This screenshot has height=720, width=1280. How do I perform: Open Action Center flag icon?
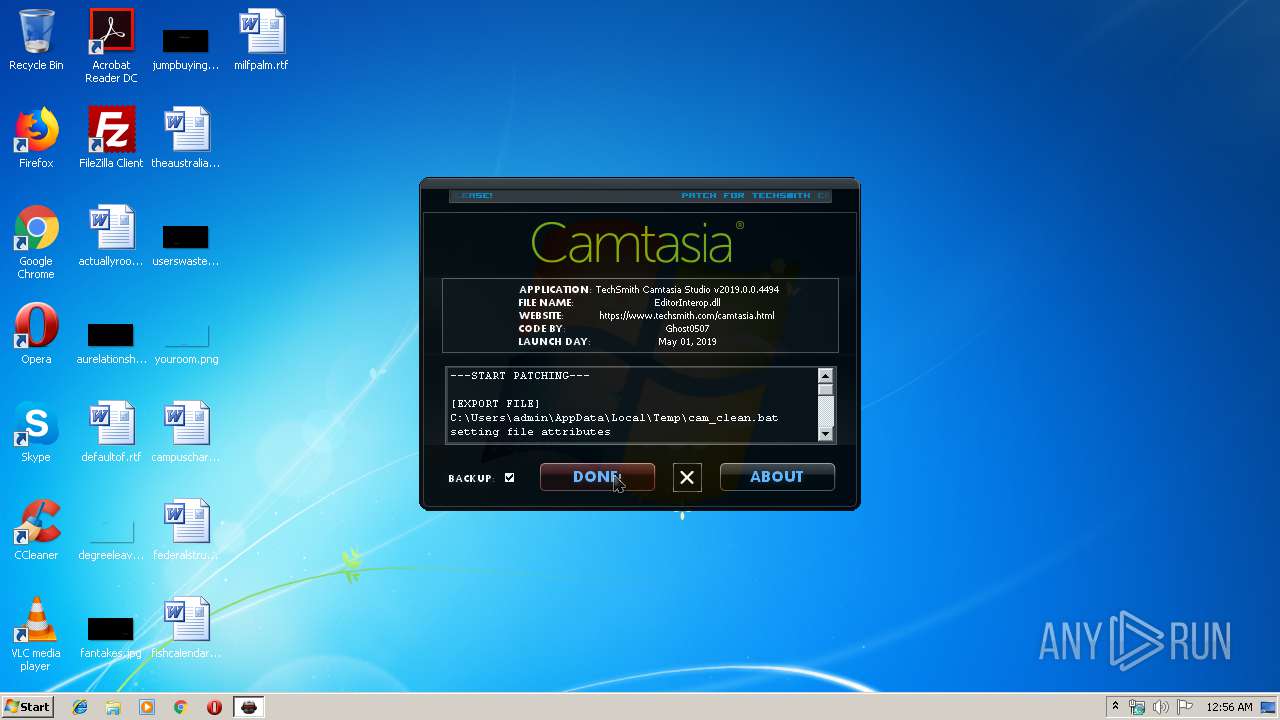click(x=1185, y=707)
